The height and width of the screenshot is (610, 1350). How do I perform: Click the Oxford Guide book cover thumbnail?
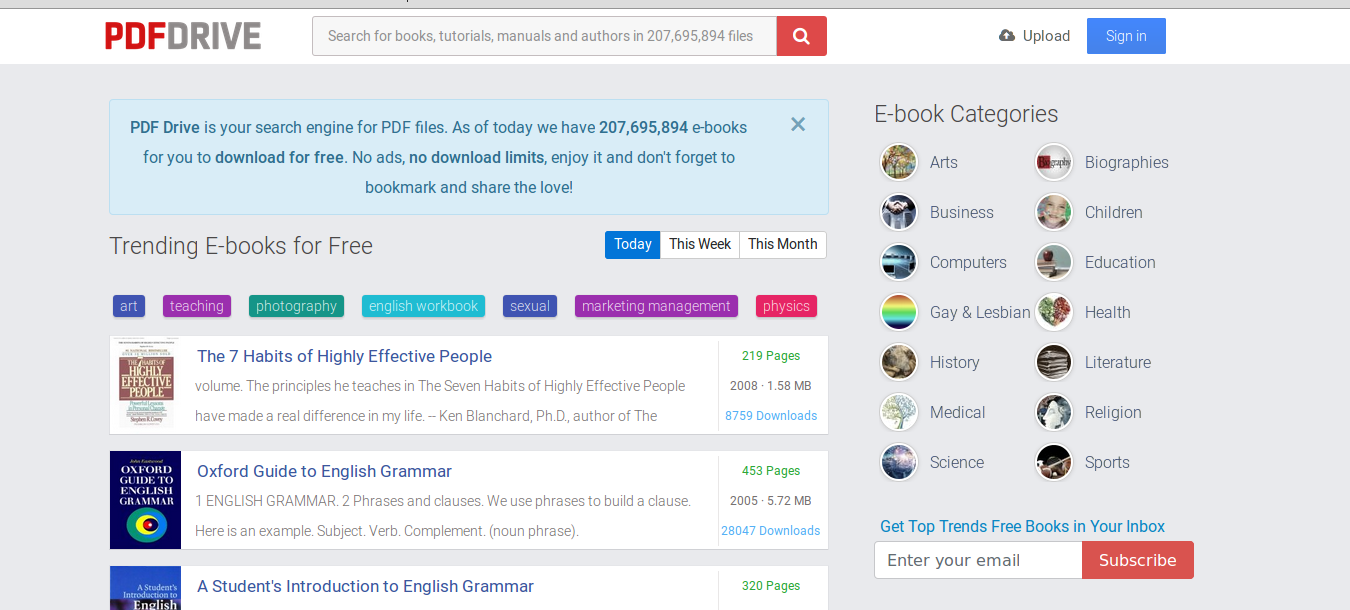[x=146, y=500]
